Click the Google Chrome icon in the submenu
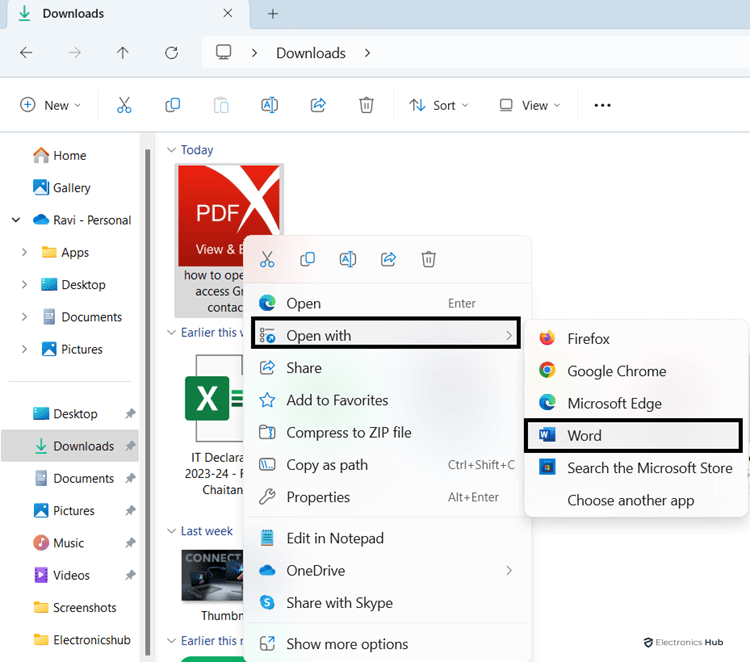Screen dimensions: 750x662 pyautogui.click(x=547, y=370)
